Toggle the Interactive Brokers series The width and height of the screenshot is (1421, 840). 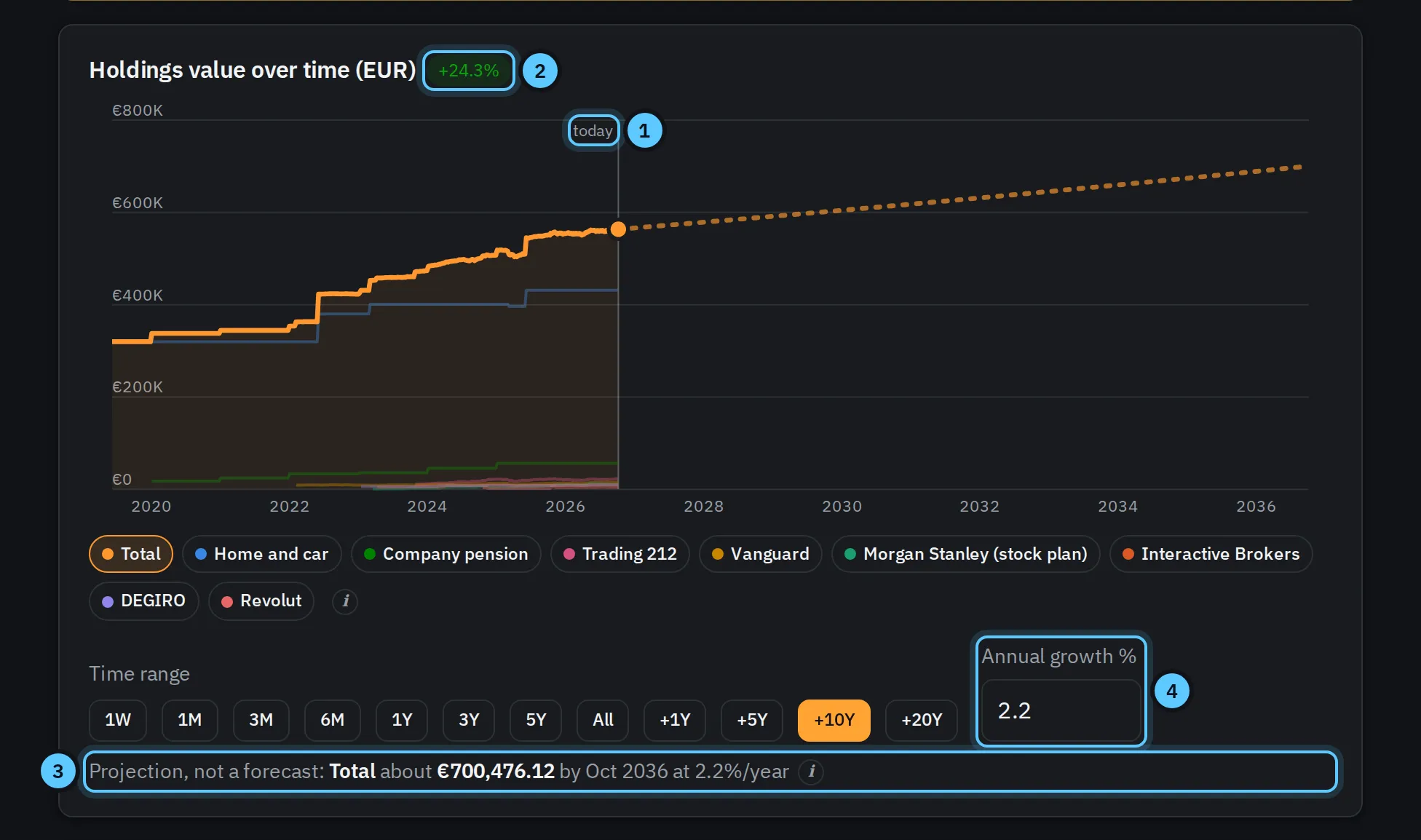pos(1211,554)
